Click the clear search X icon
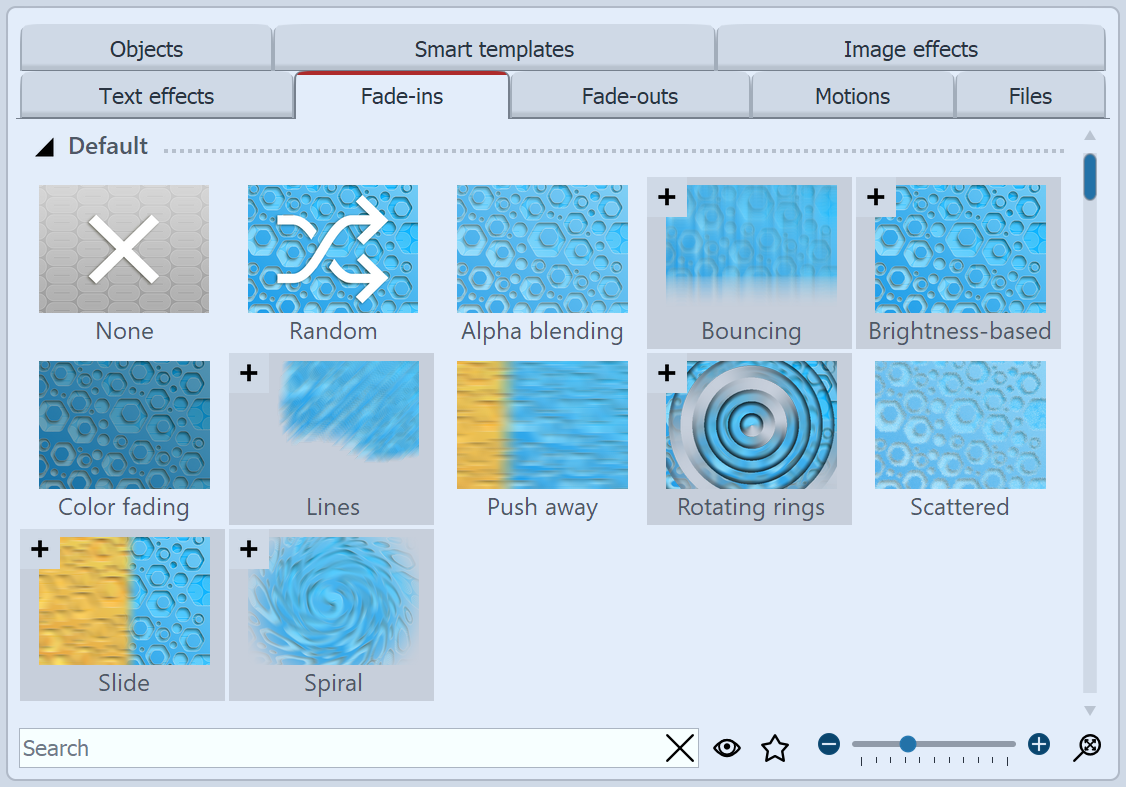 tap(680, 748)
